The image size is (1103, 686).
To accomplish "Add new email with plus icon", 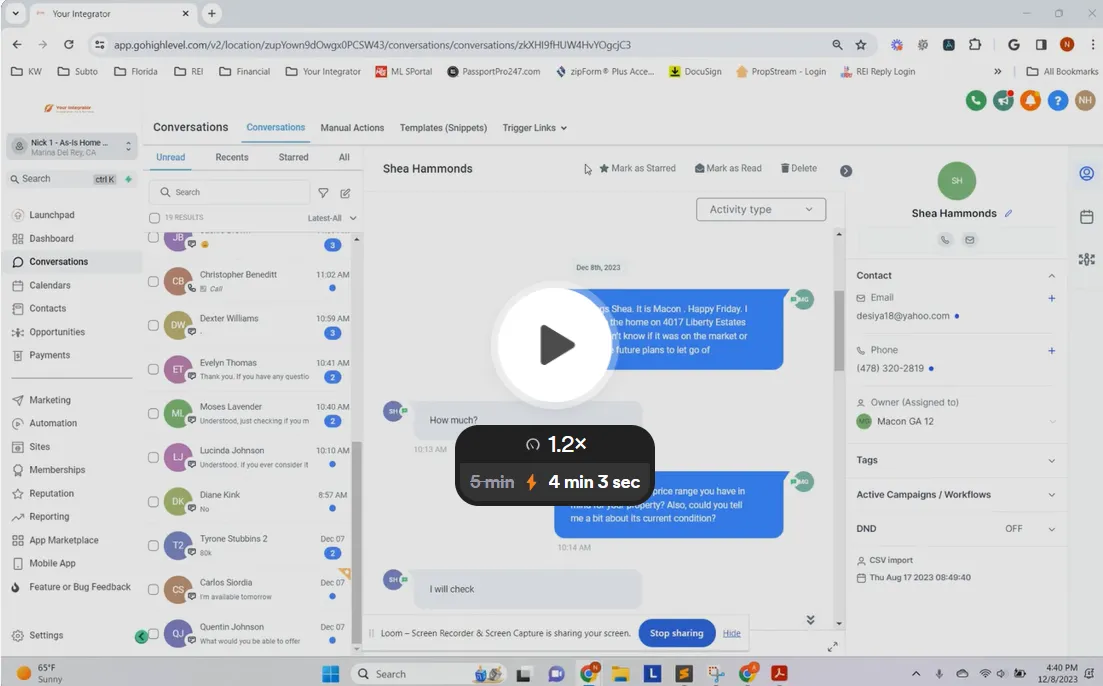I will [1052, 298].
